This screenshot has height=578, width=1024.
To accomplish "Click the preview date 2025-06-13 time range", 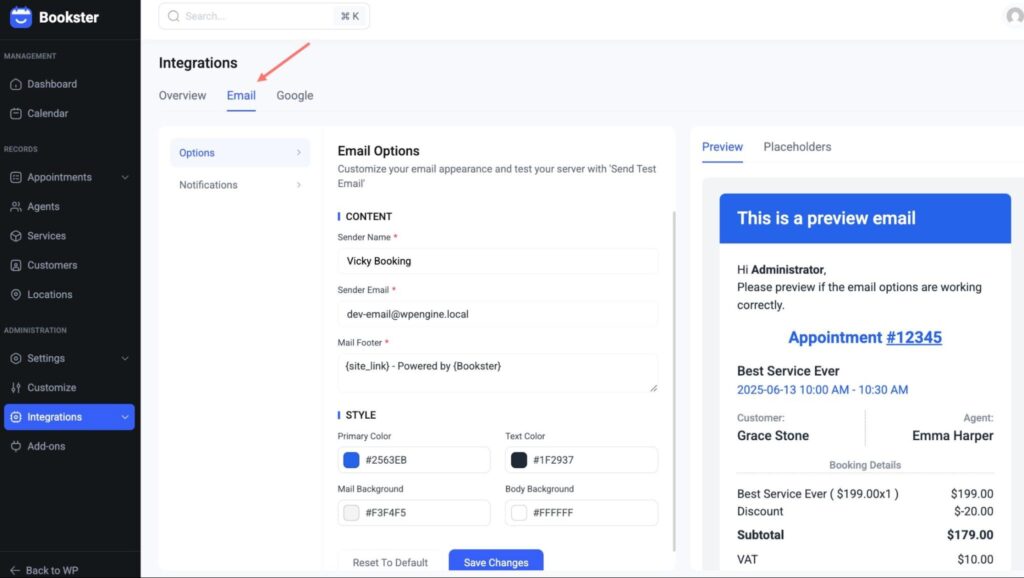I will 822,390.
